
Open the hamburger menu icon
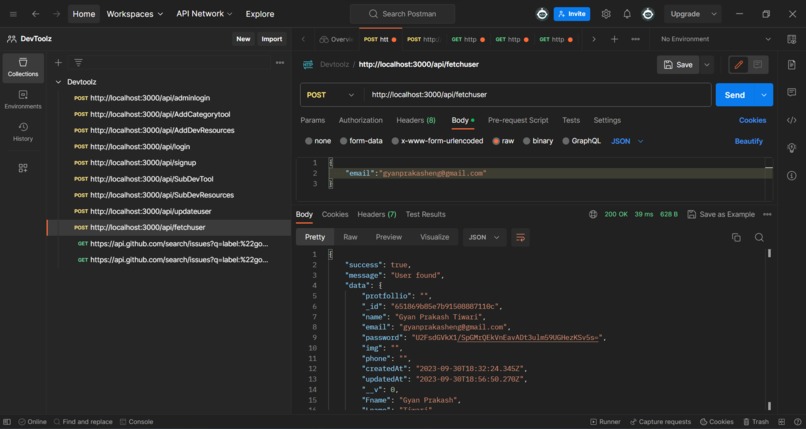(x=13, y=14)
